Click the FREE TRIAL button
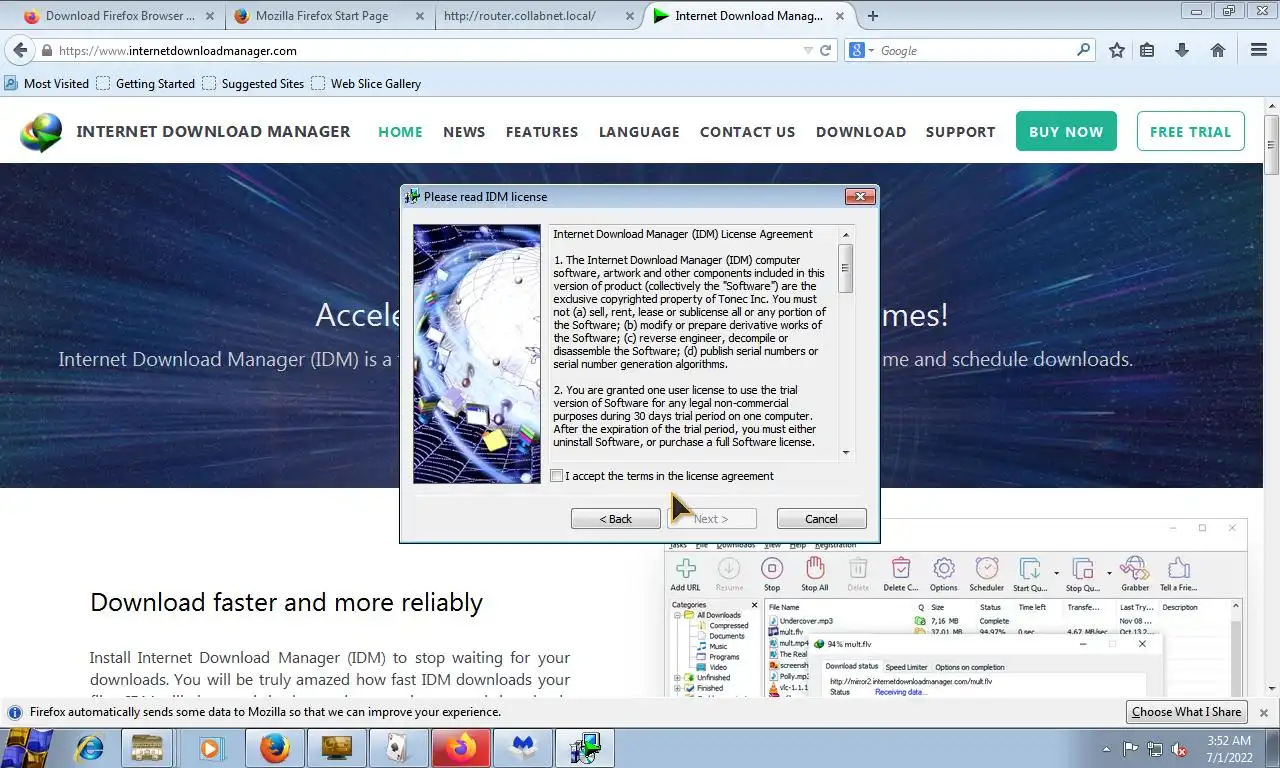 pos(1191,131)
